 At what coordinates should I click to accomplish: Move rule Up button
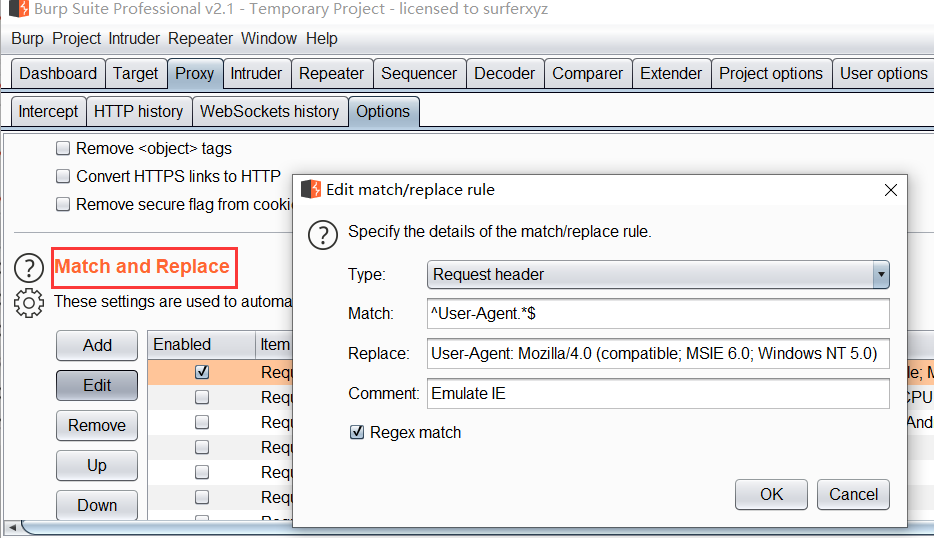point(97,465)
